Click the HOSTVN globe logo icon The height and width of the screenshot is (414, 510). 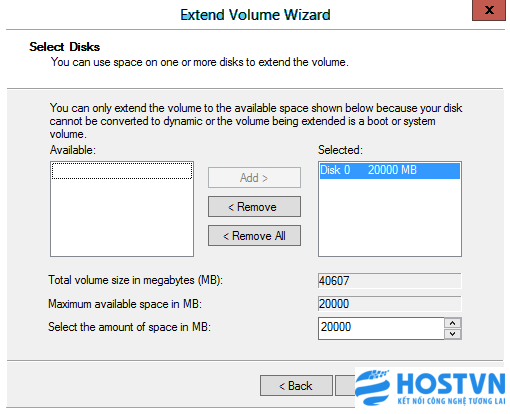pyautogui.click(x=372, y=387)
